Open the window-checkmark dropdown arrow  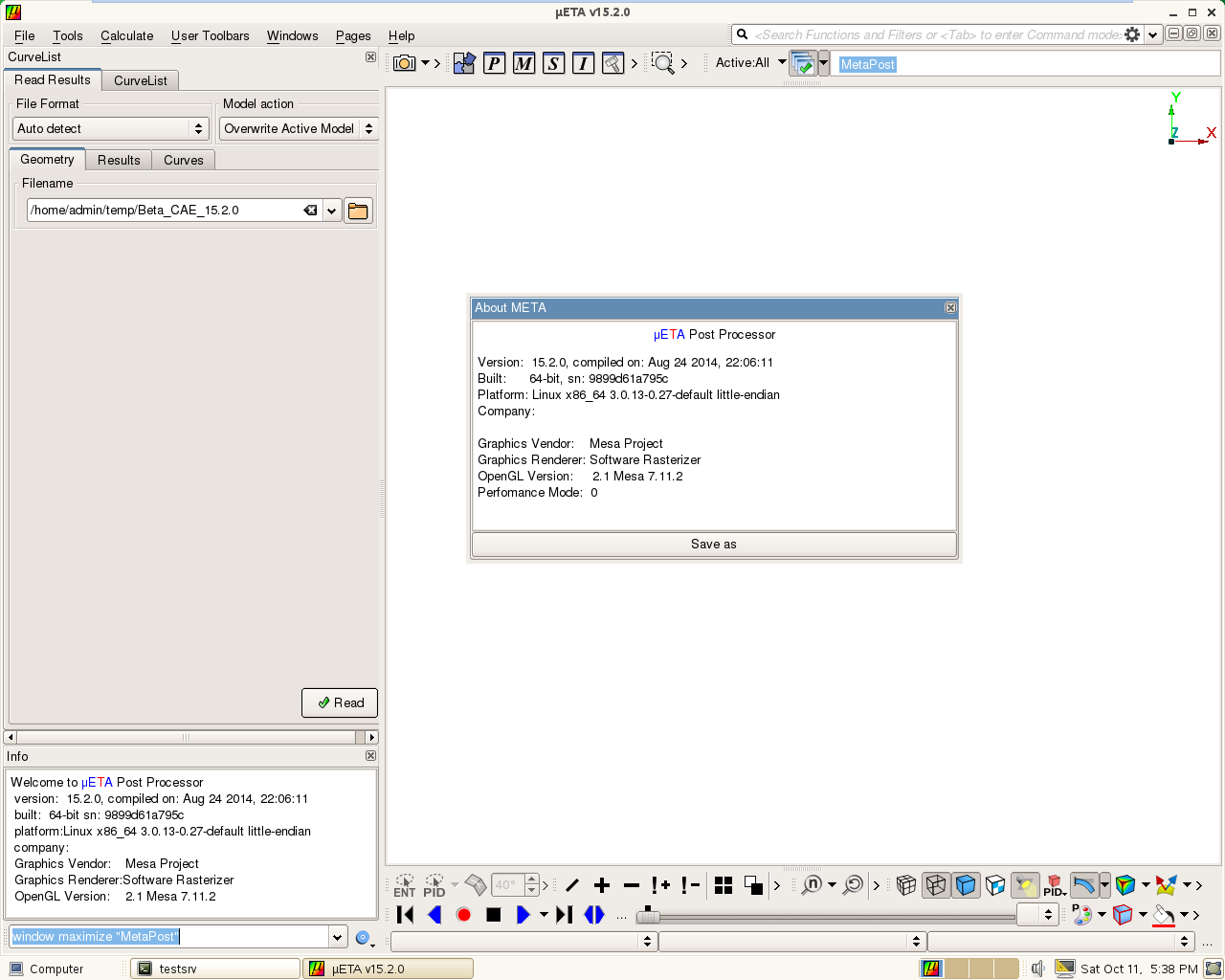tap(823, 63)
